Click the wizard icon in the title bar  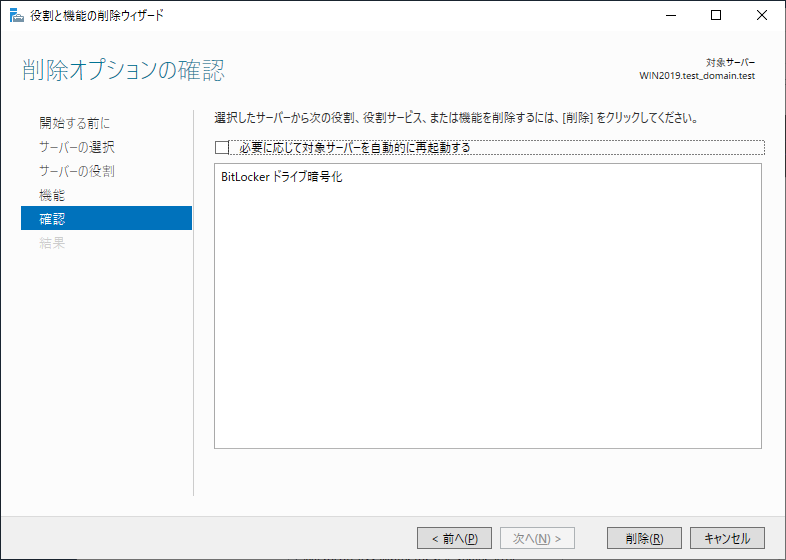(x=17, y=16)
